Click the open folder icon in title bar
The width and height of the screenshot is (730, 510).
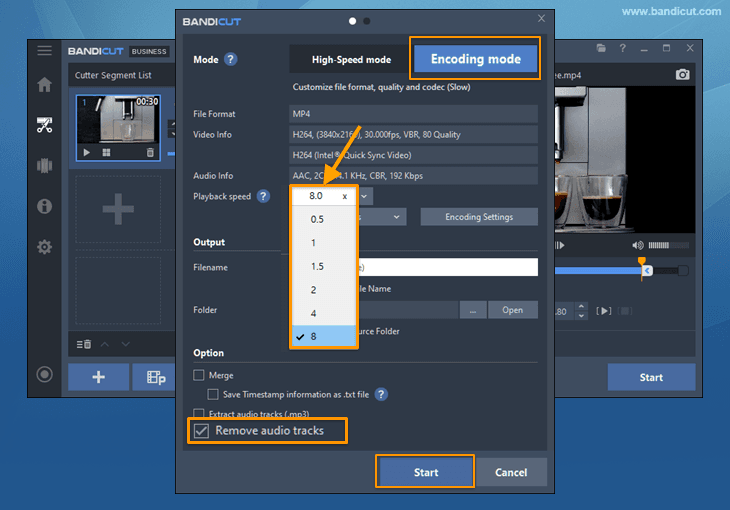click(x=601, y=48)
